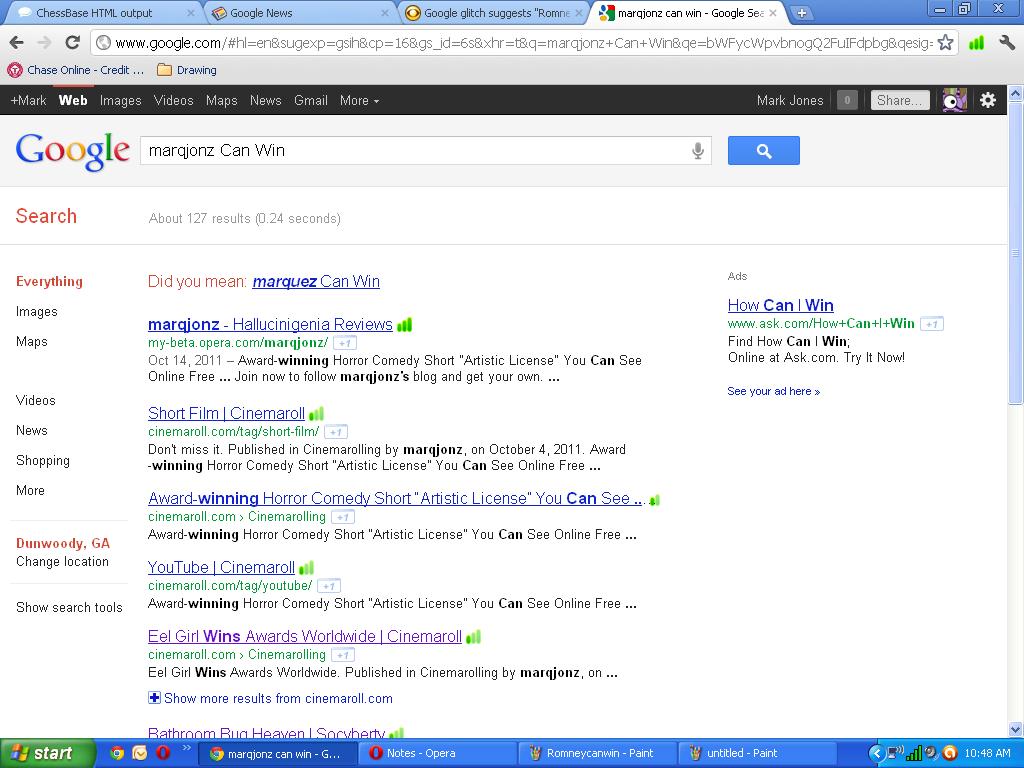Launch Chrome from the quick launch bar
This screenshot has width=1024, height=768.
[x=117, y=753]
